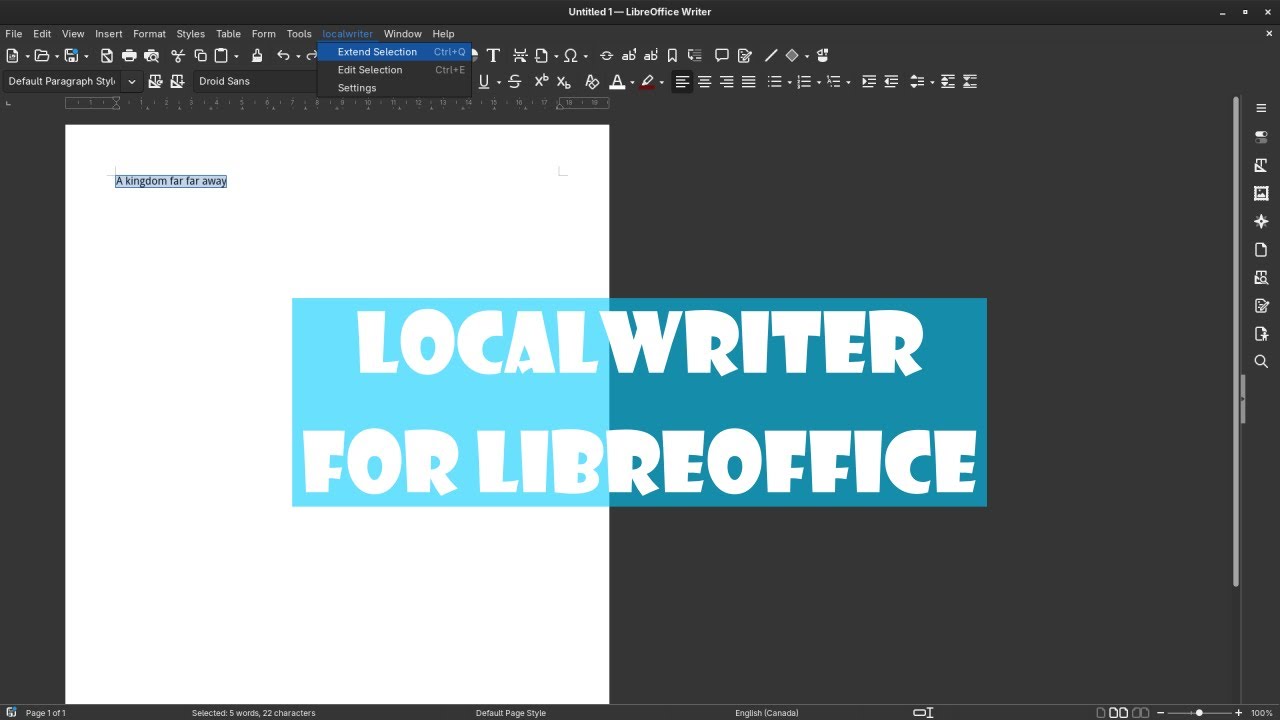
Task: Insert a text box with T icon
Action: 493,56
